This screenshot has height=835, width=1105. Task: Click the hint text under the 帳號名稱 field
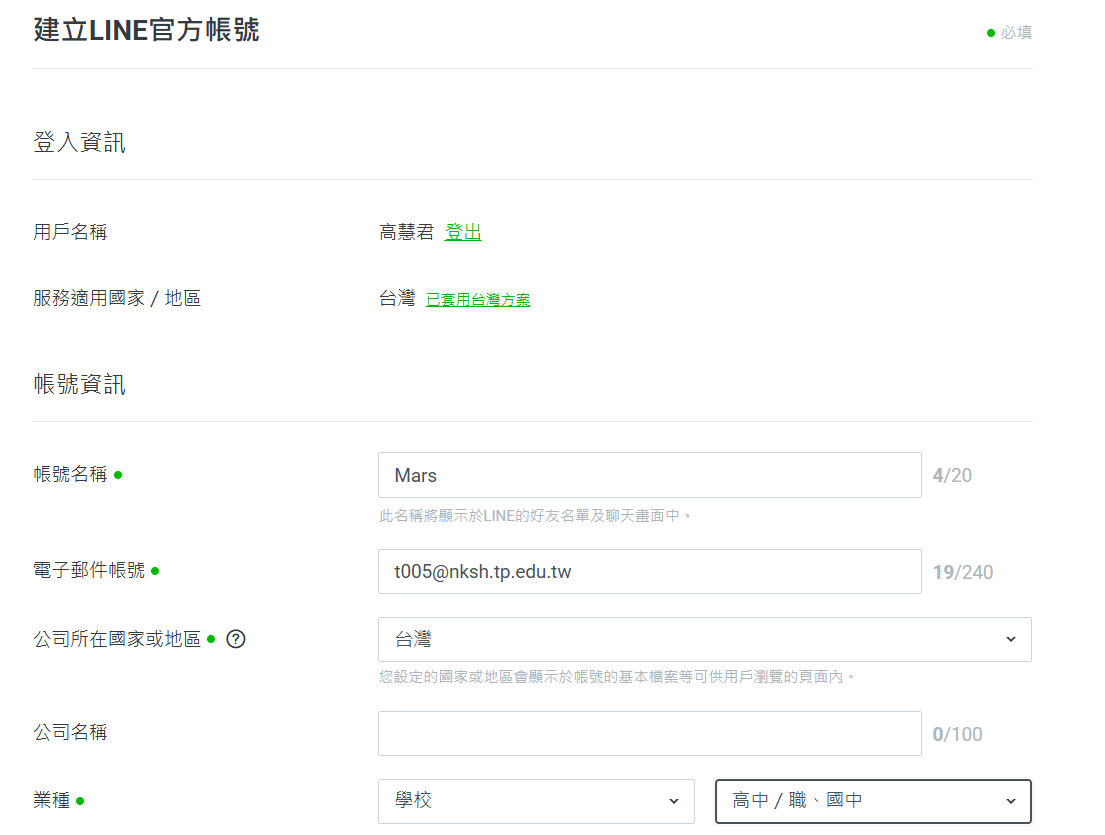pos(535,516)
